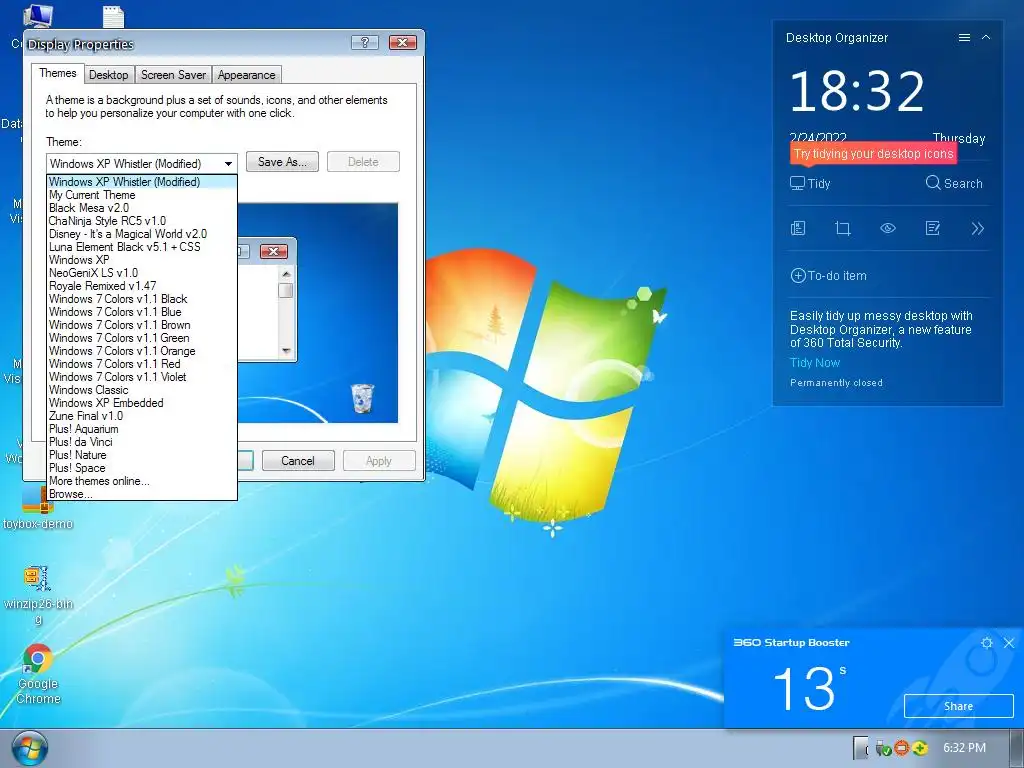The image size is (1024, 768).
Task: Click the taskbar clock showing 6:32 PM
Action: (x=965, y=748)
